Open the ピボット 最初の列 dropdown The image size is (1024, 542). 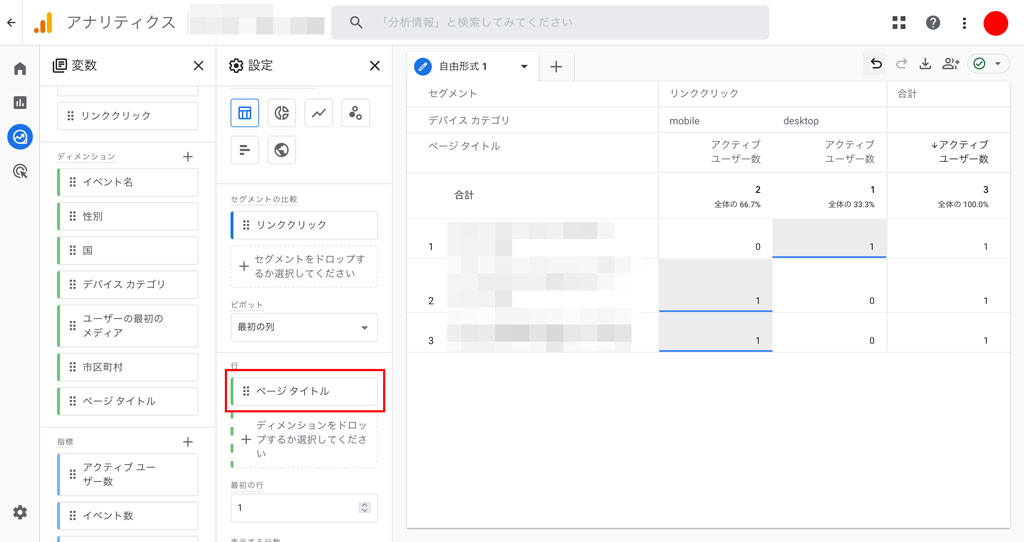point(304,327)
